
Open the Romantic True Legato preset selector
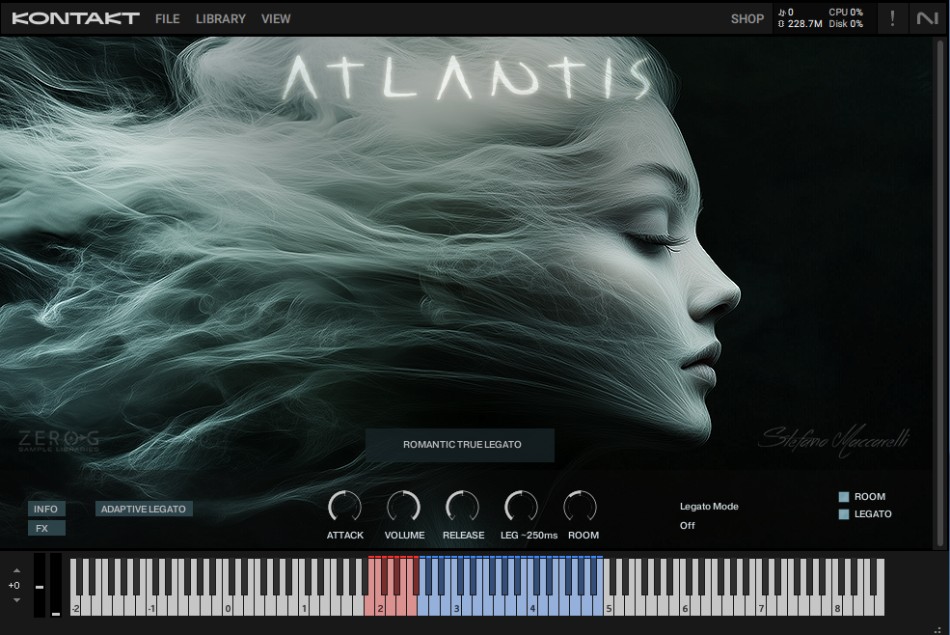(460, 445)
